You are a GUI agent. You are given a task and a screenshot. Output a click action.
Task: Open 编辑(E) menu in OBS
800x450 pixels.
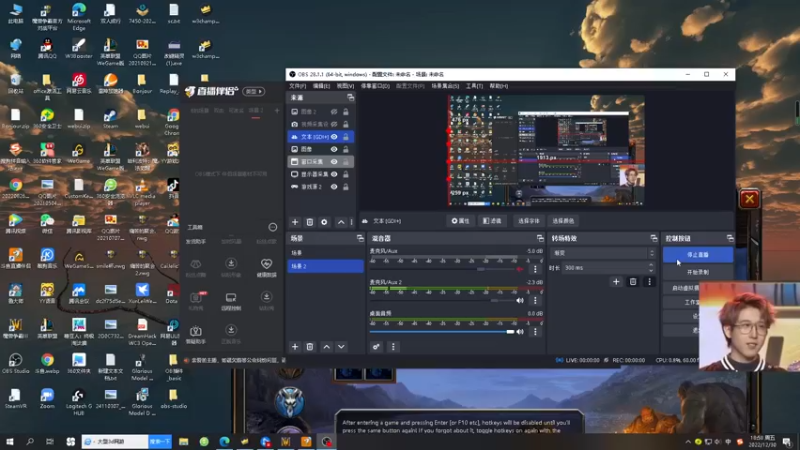click(x=321, y=86)
